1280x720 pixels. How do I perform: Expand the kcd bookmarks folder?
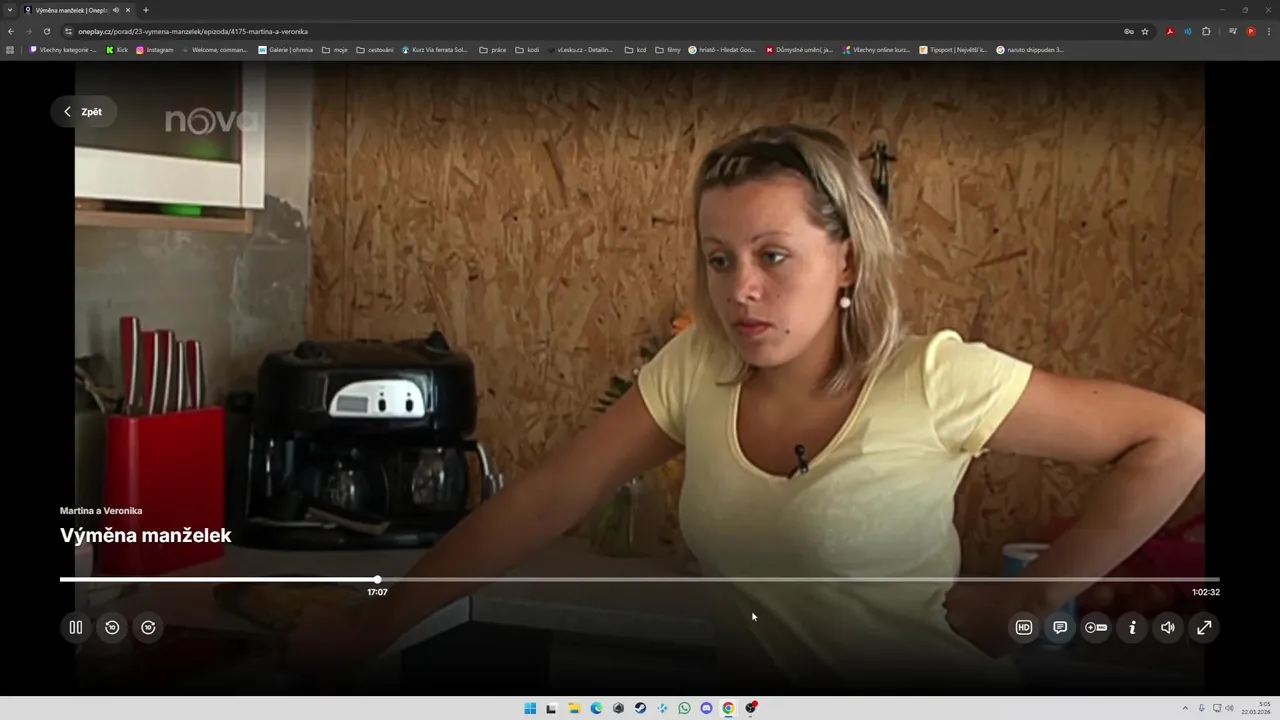[635, 49]
